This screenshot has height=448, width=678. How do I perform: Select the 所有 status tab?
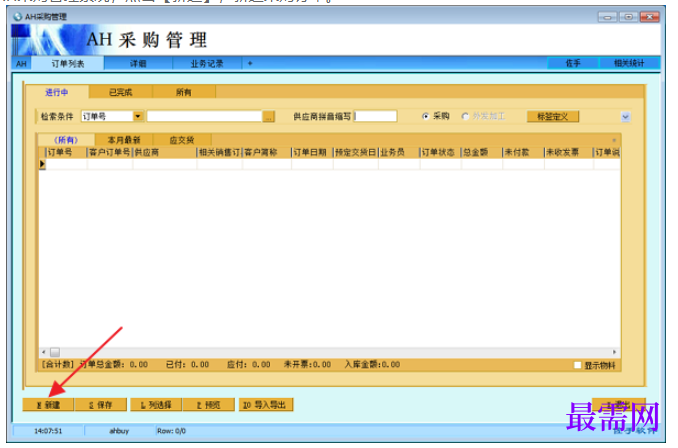[x=183, y=92]
